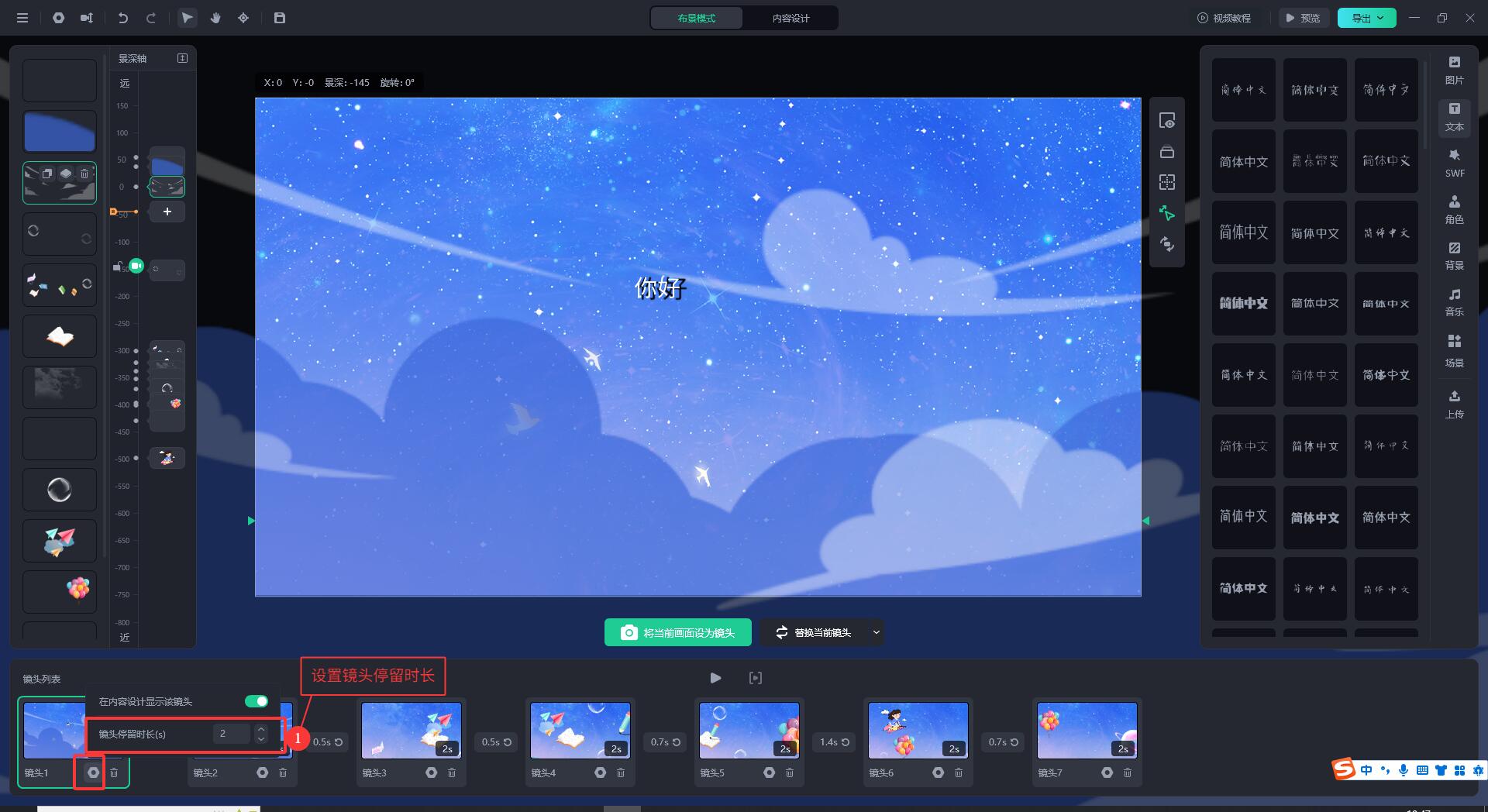The image size is (1488, 812).
Task: Redo the last undone action
Action: [151, 18]
